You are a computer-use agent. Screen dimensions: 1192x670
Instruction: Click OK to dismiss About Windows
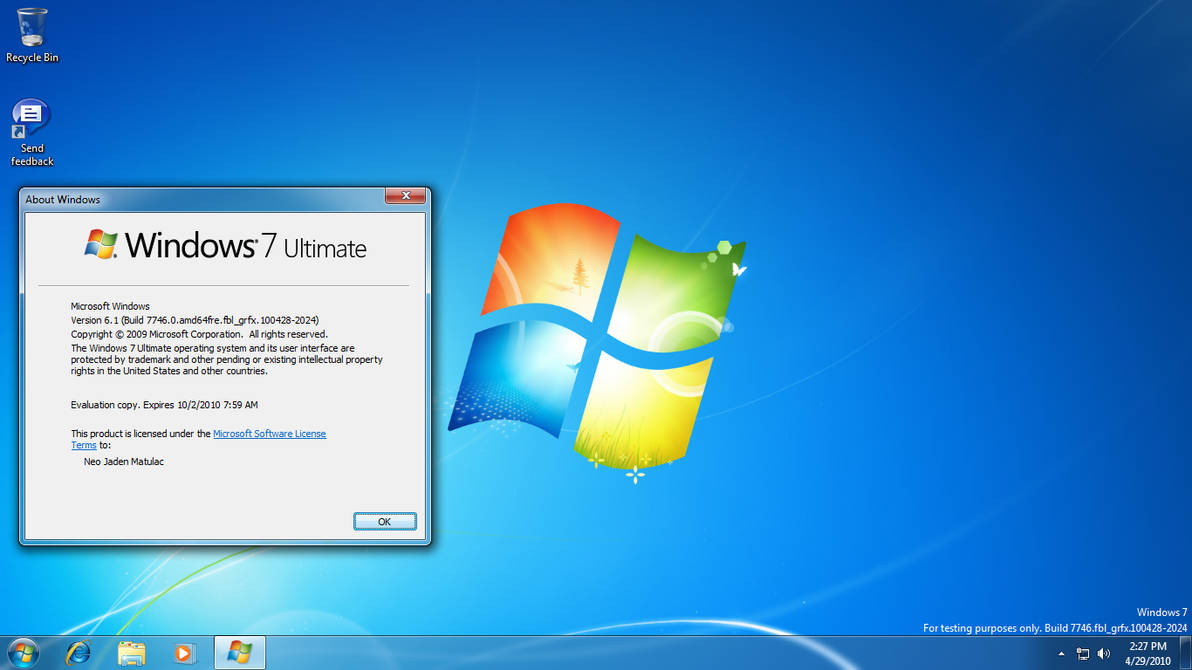tap(384, 521)
